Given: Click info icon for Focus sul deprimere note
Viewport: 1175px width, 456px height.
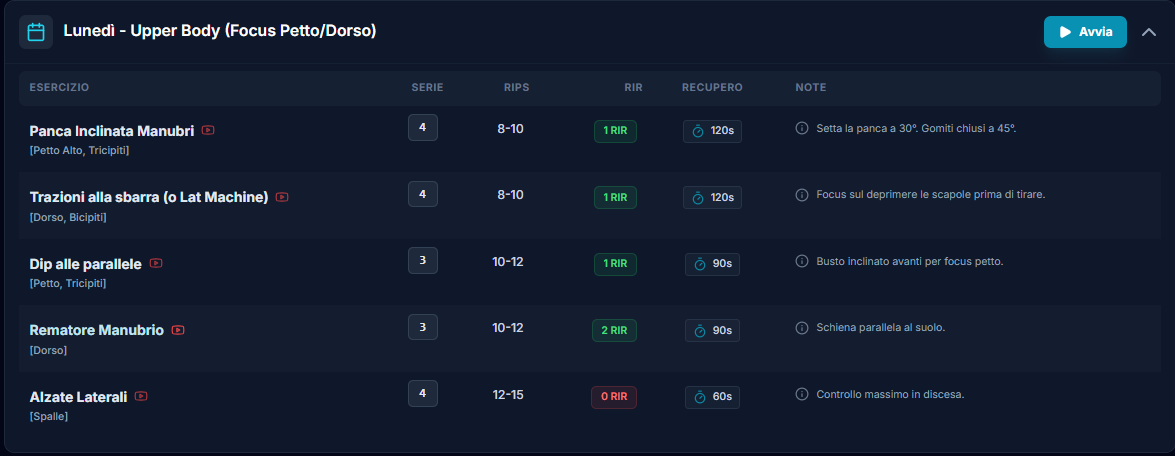Looking at the screenshot, I should point(801,195).
